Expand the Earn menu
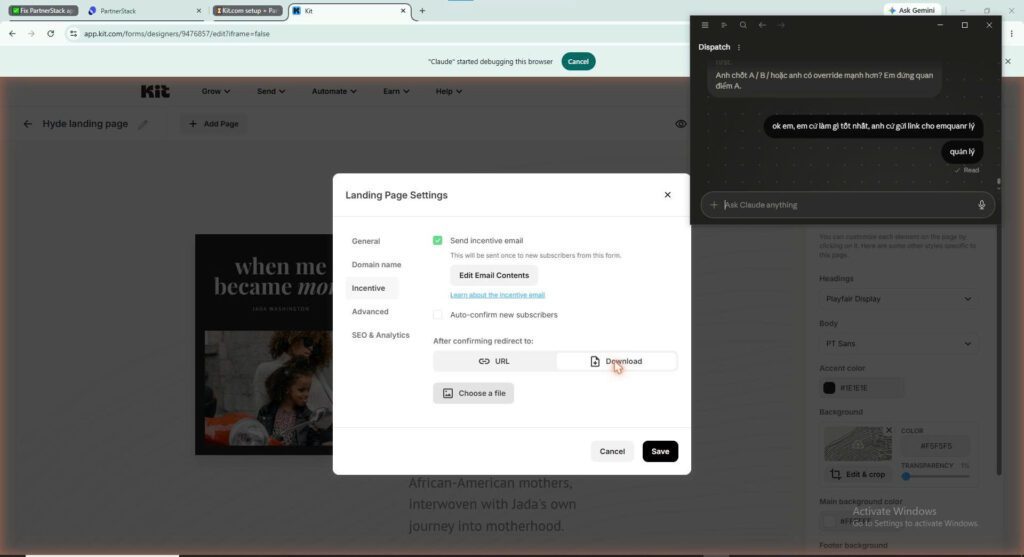 [396, 91]
